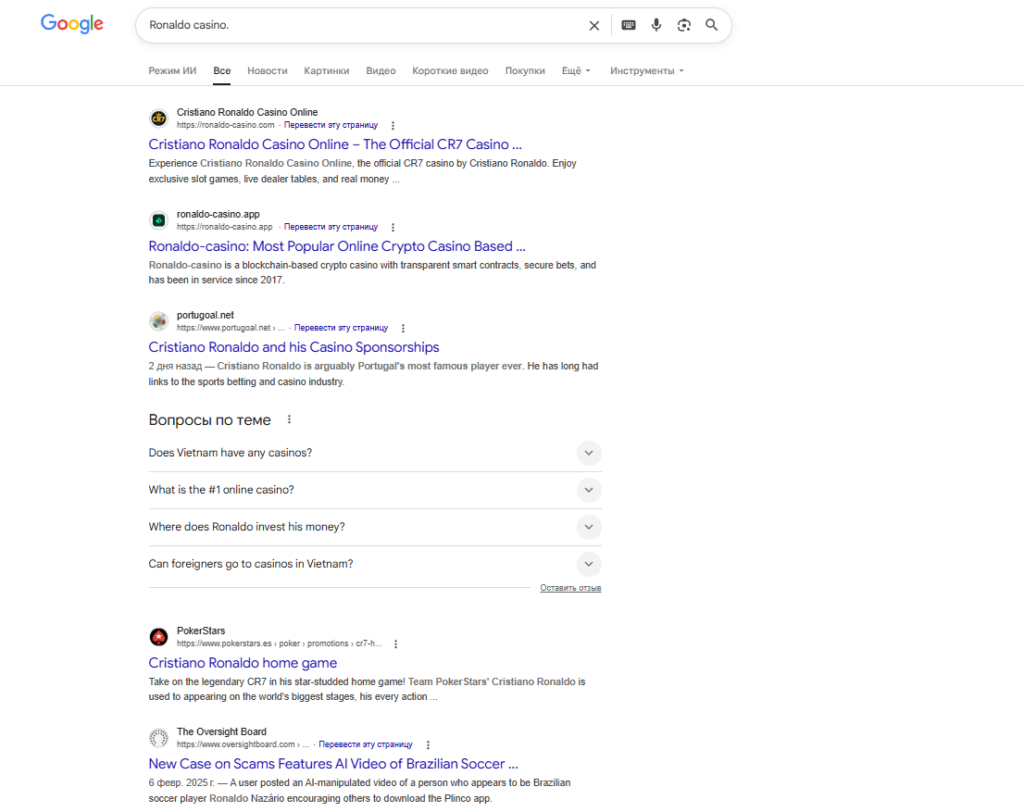Click the https://ronaldo-casino.com URL text
This screenshot has width=1024, height=812.
pyautogui.click(x=225, y=125)
